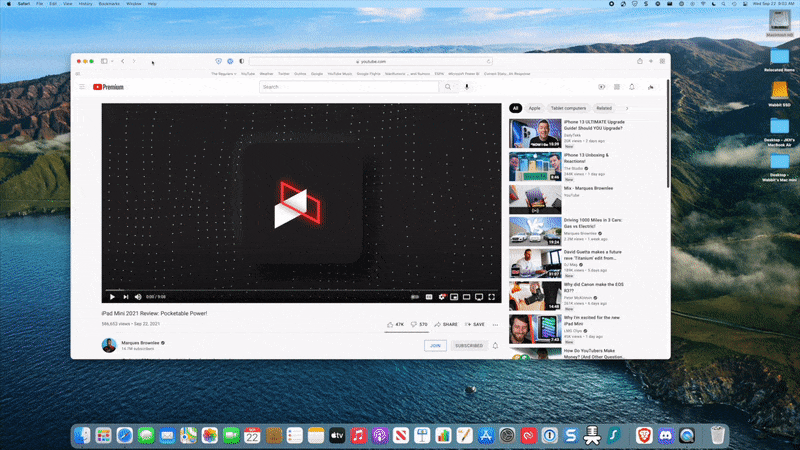
Task: Open more actions menu beside SAVE
Action: pyautogui.click(x=495, y=324)
